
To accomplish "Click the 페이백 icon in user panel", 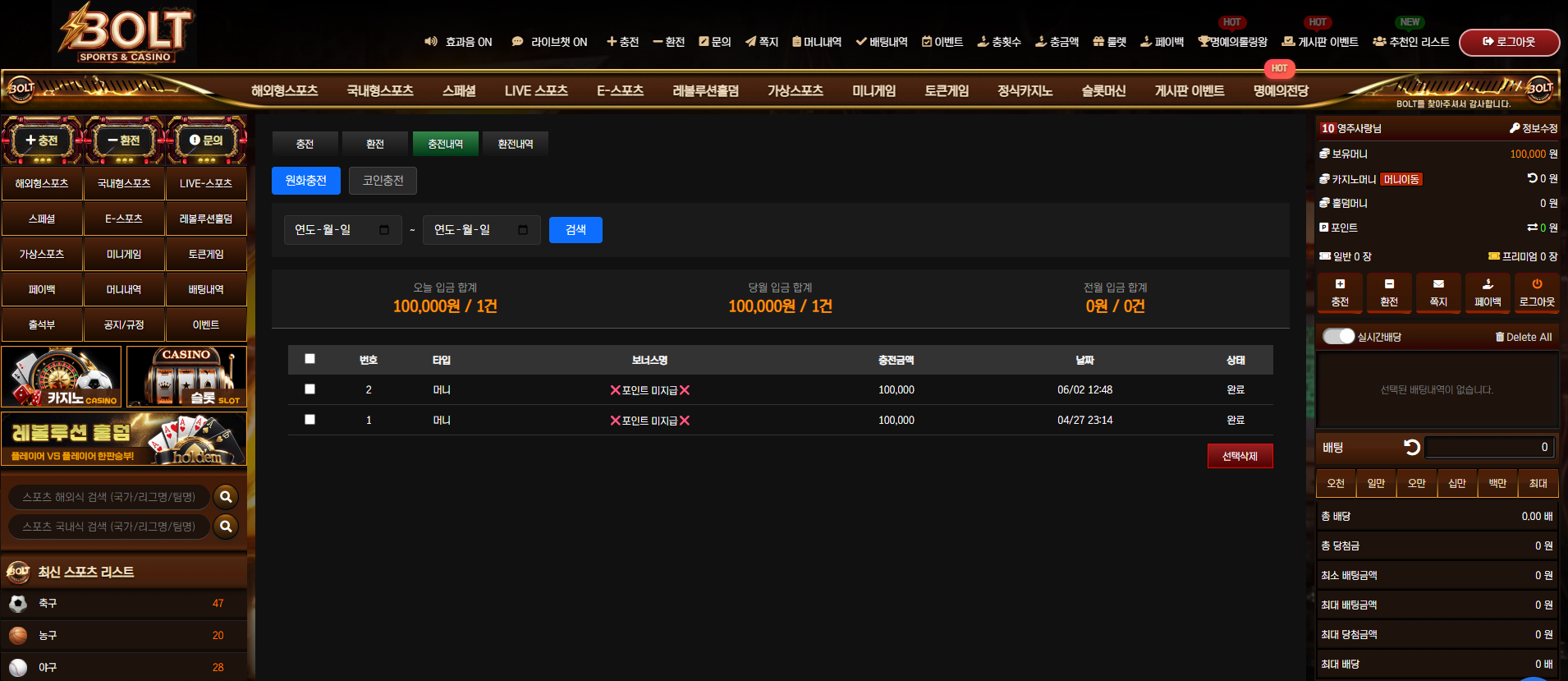I will [x=1488, y=284].
